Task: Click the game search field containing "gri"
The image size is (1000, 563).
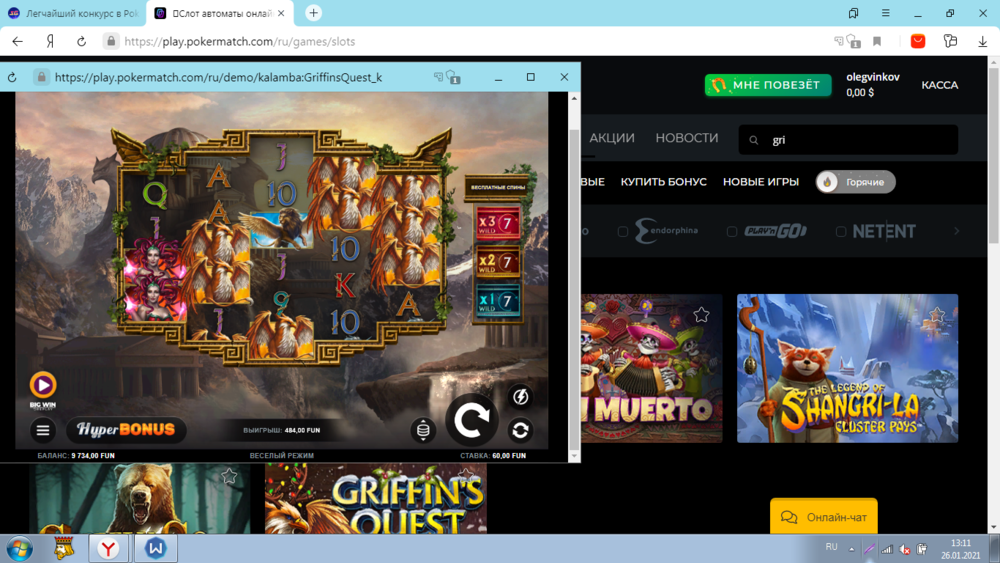Action: click(848, 140)
